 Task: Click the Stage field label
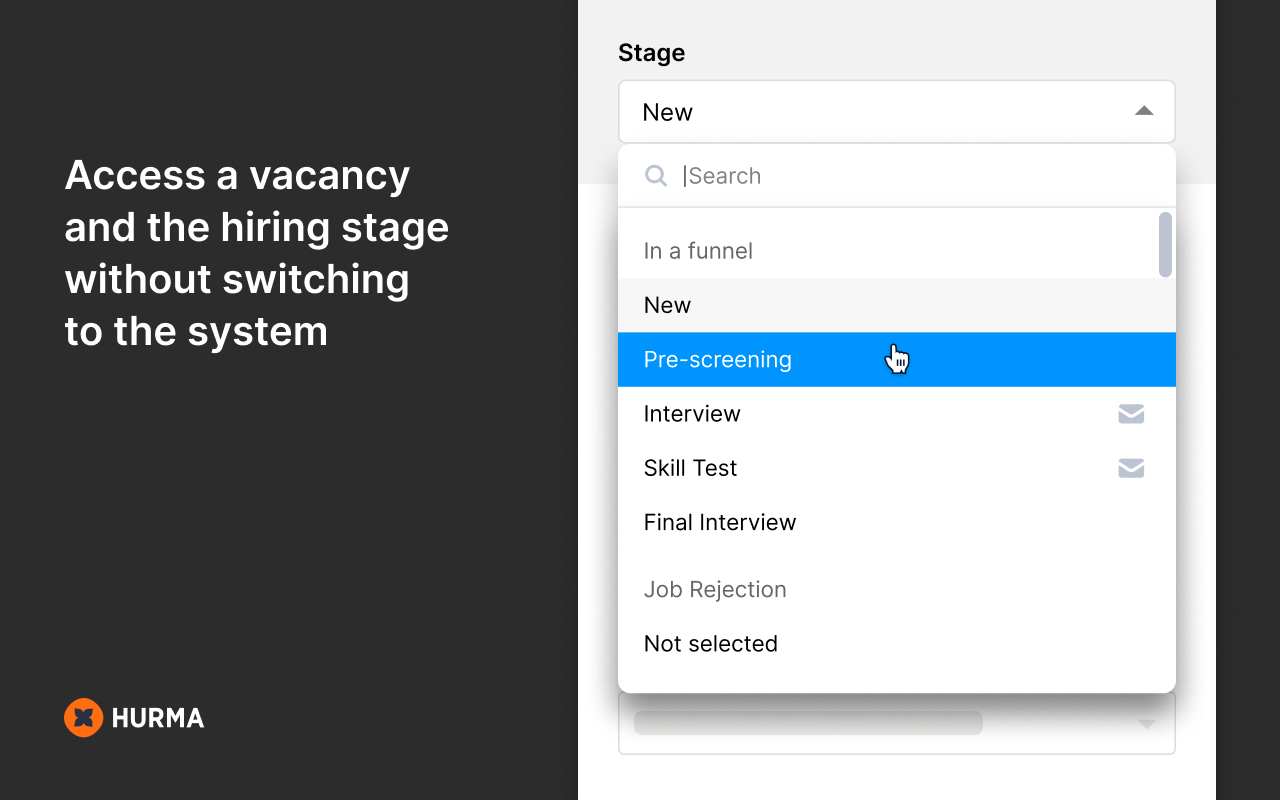pos(652,53)
